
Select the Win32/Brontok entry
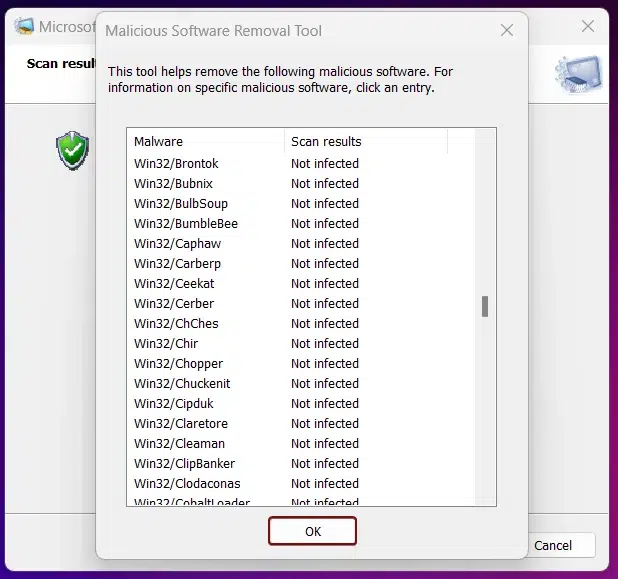coord(176,164)
